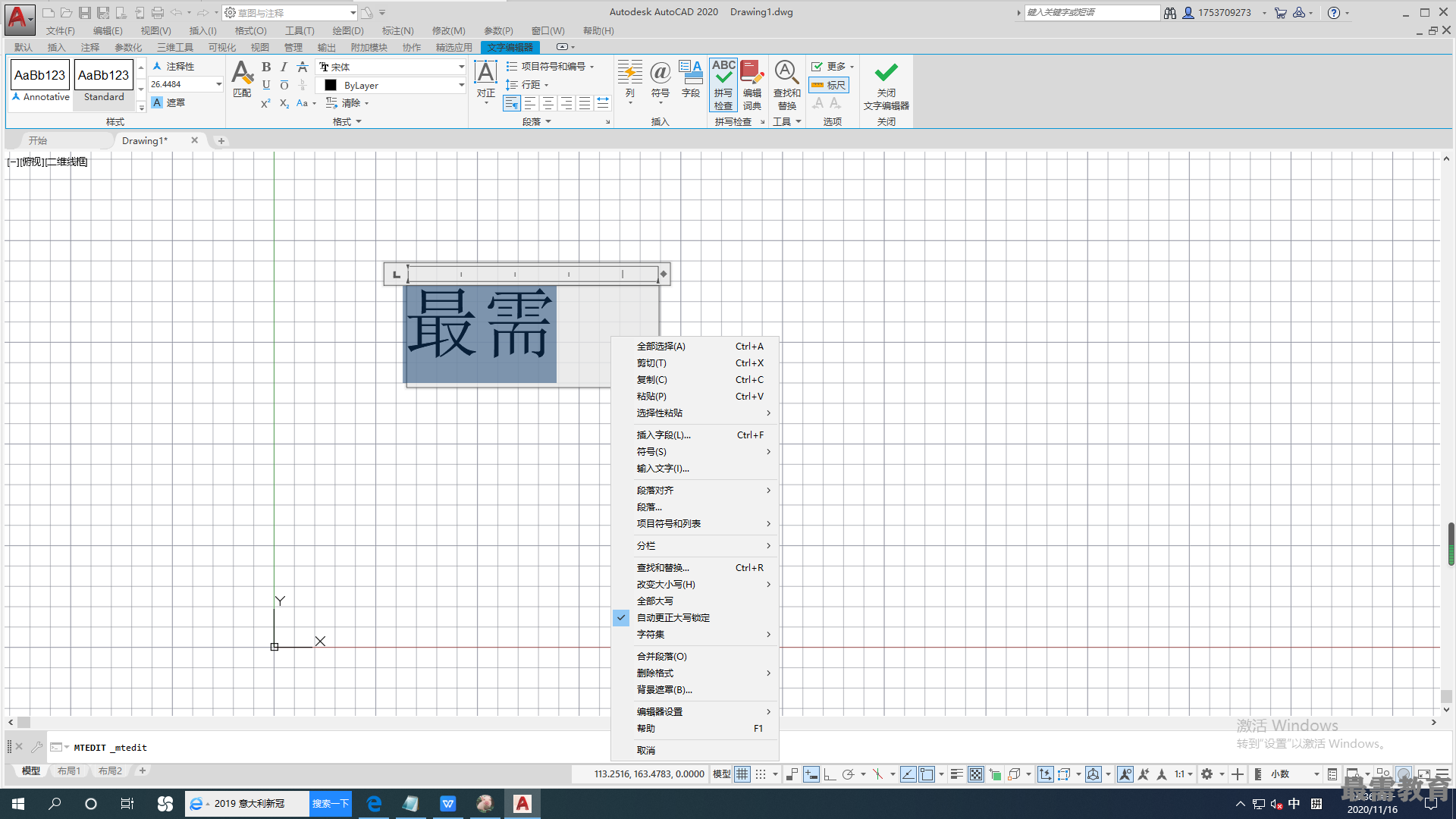Select distribute paragraph alignment

coord(602,103)
